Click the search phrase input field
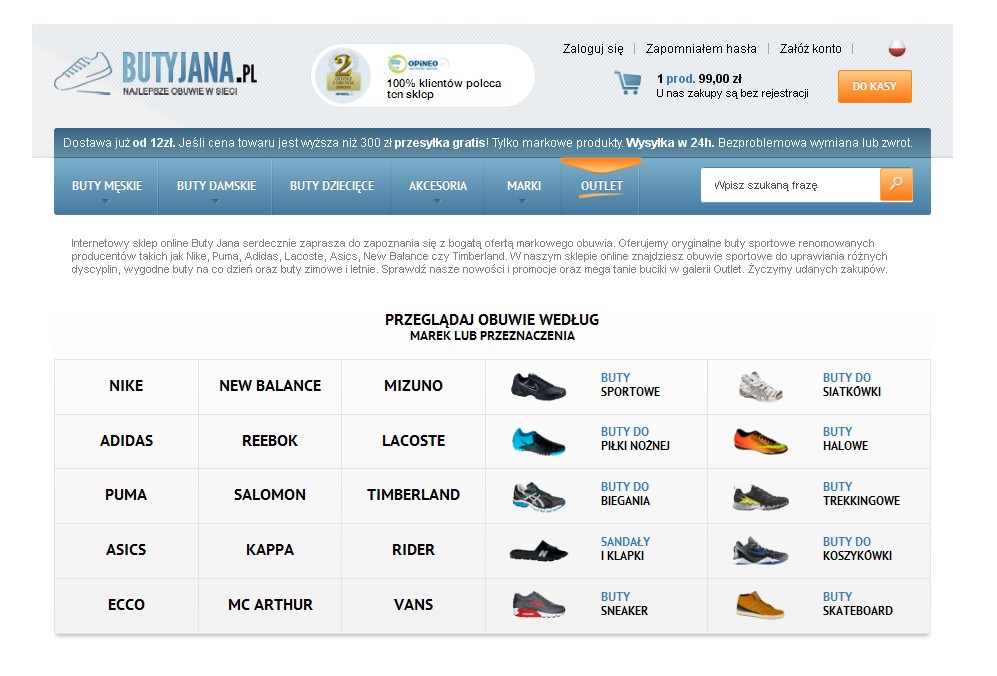This screenshot has height=676, width=997. [x=790, y=185]
